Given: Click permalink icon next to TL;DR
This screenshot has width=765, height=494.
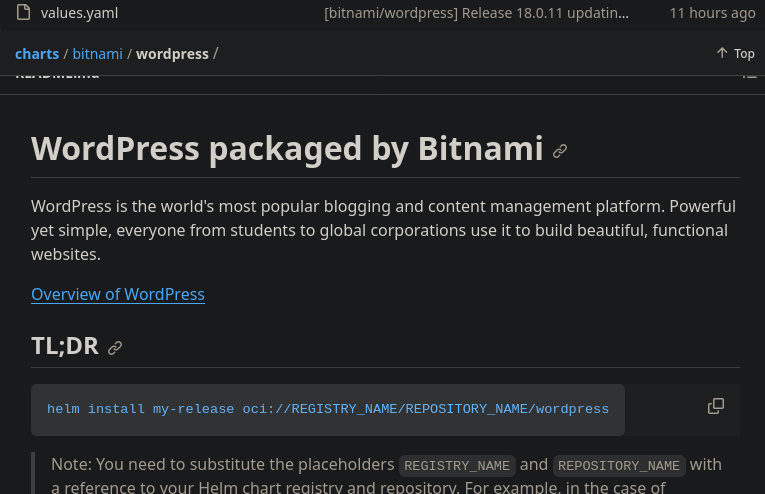Looking at the screenshot, I should coord(115,348).
